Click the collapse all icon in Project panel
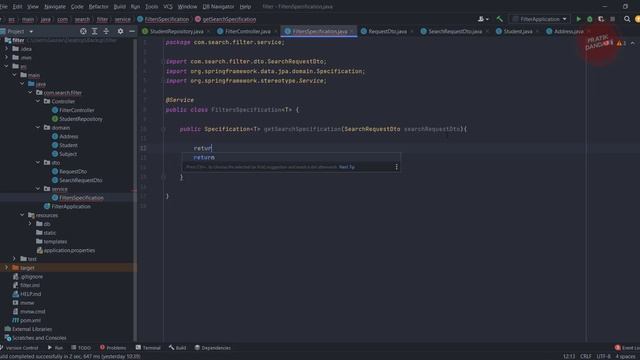 click(106, 31)
